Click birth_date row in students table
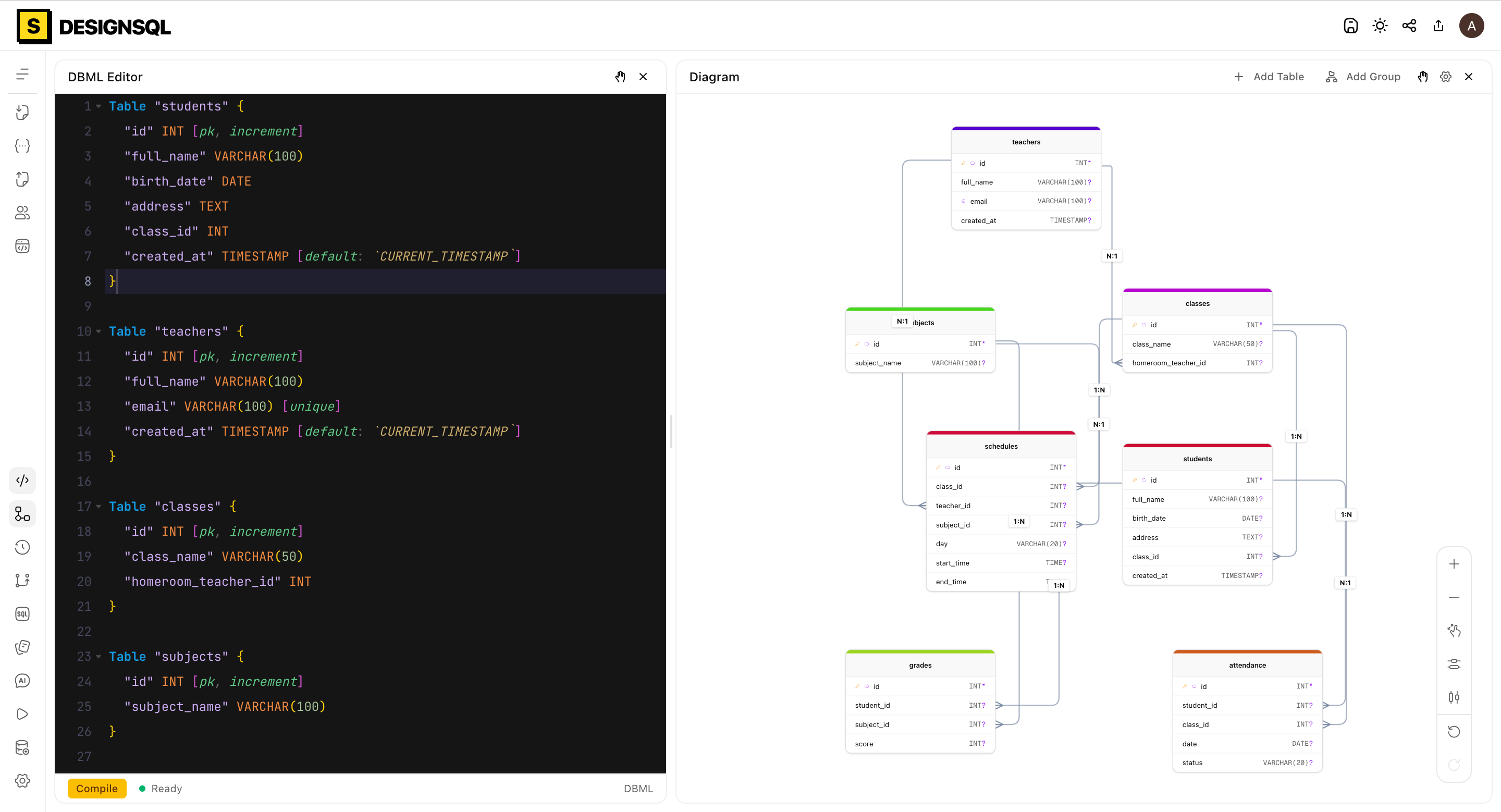 pos(1198,518)
